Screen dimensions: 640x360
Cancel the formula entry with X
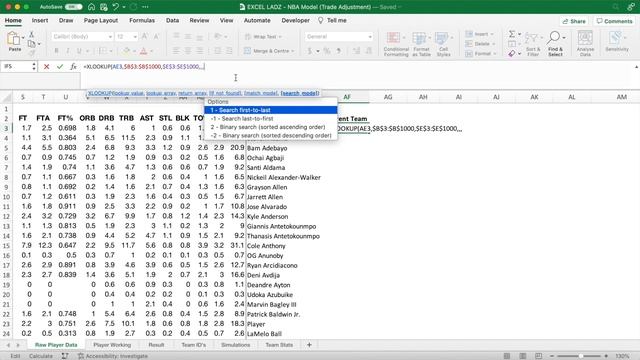click(47, 67)
